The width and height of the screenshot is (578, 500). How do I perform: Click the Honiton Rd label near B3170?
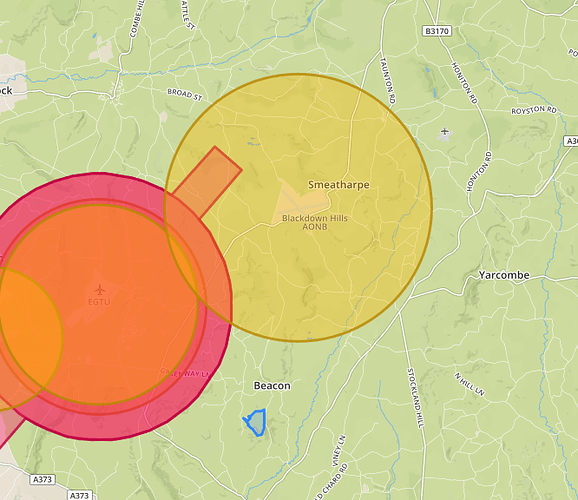[x=464, y=83]
